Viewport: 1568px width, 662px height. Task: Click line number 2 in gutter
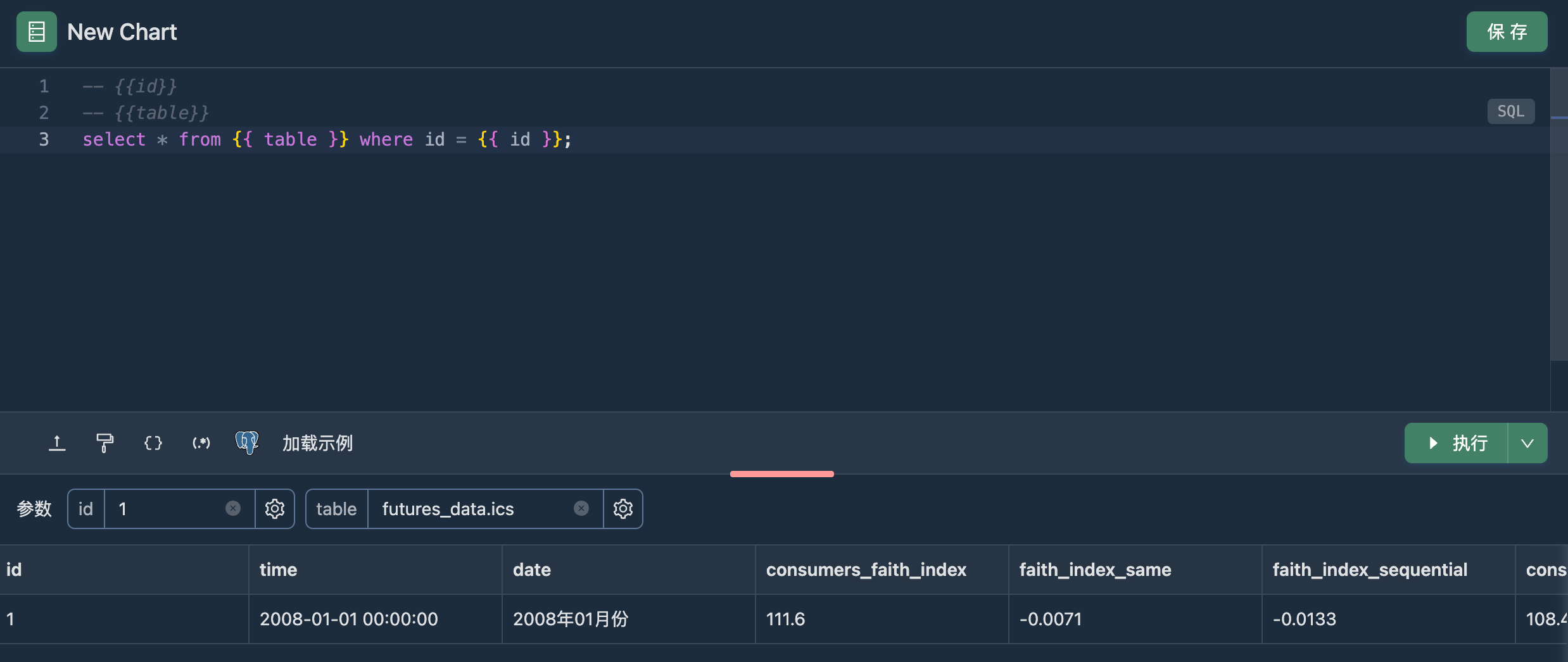44,113
